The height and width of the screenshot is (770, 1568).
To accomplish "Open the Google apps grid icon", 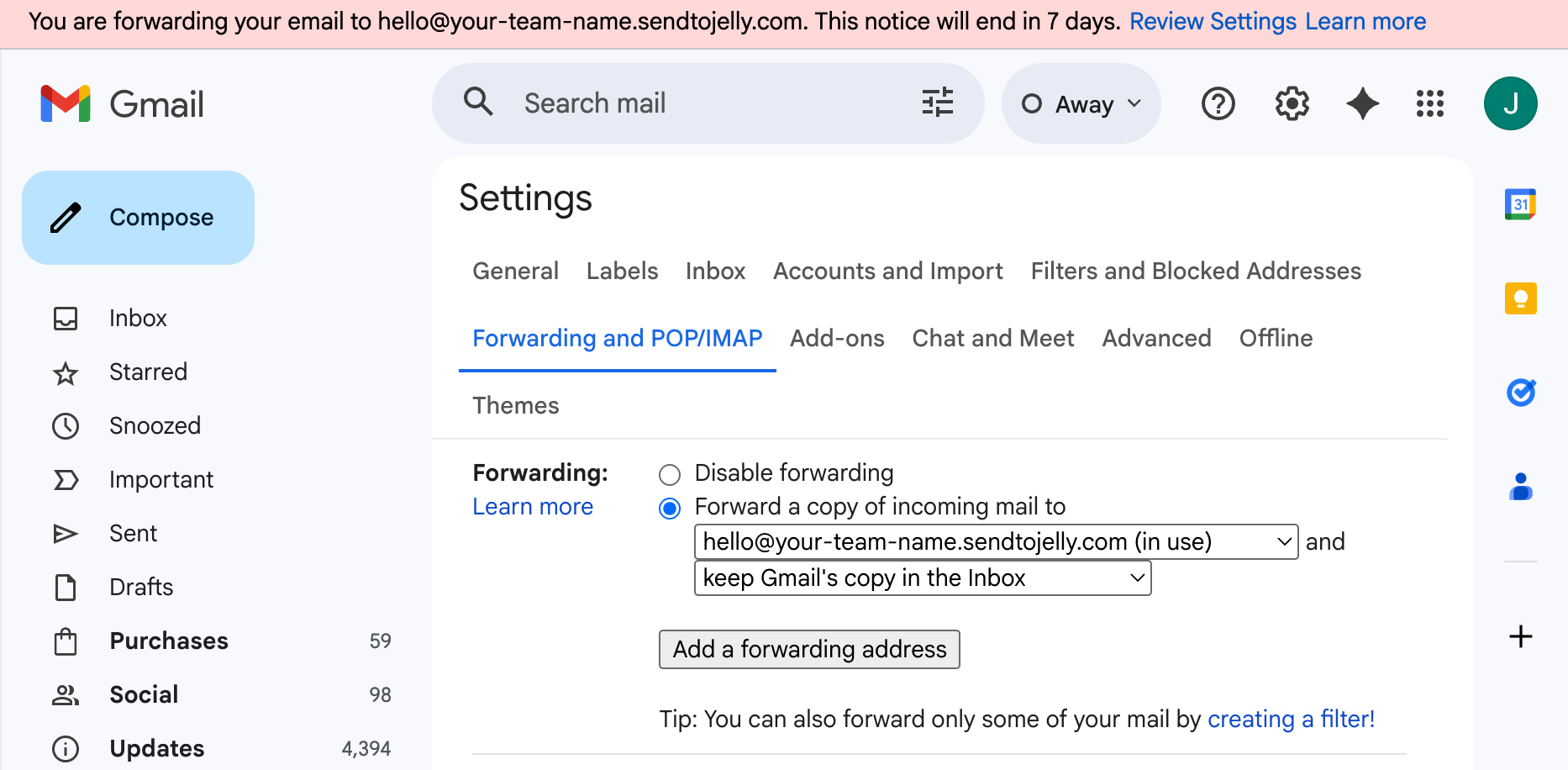I will click(1429, 103).
